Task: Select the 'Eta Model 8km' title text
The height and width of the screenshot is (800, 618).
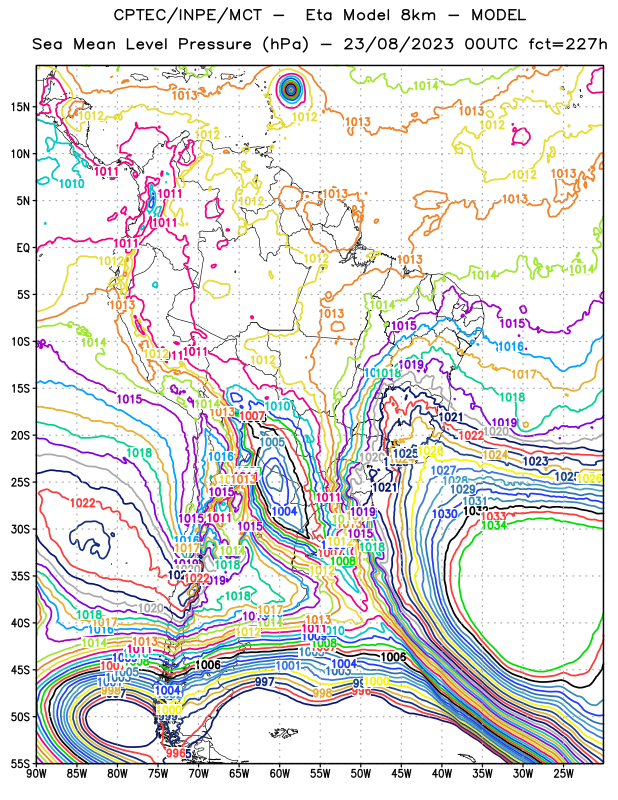Action: [370, 15]
